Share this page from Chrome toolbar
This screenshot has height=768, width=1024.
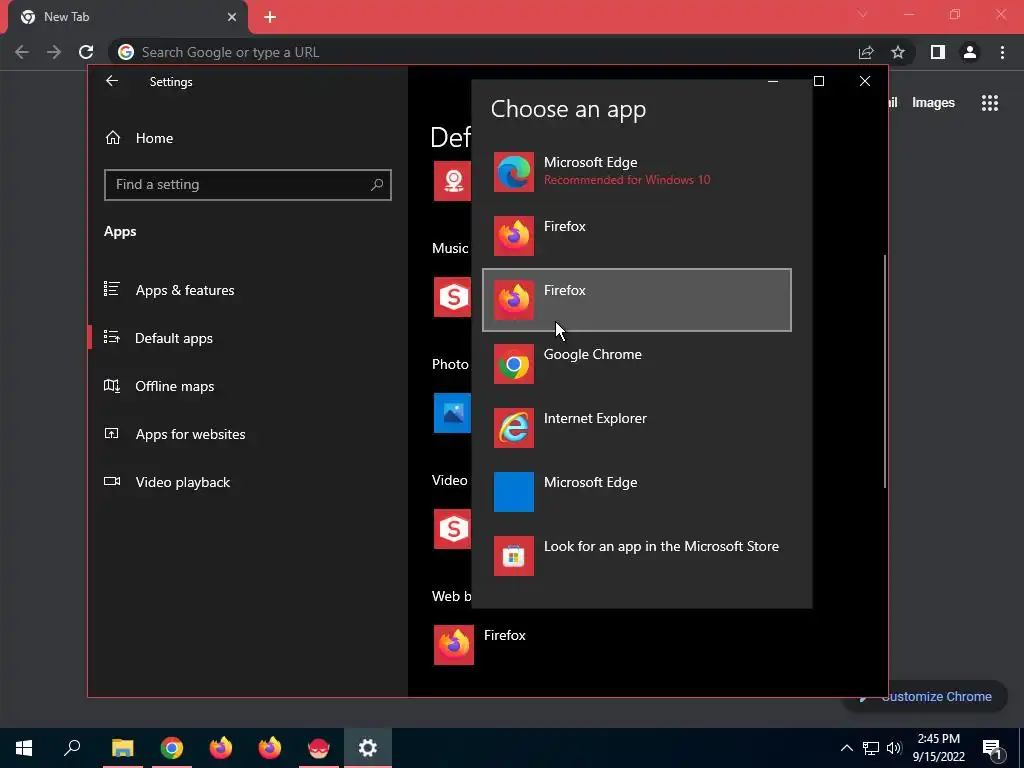(x=866, y=52)
